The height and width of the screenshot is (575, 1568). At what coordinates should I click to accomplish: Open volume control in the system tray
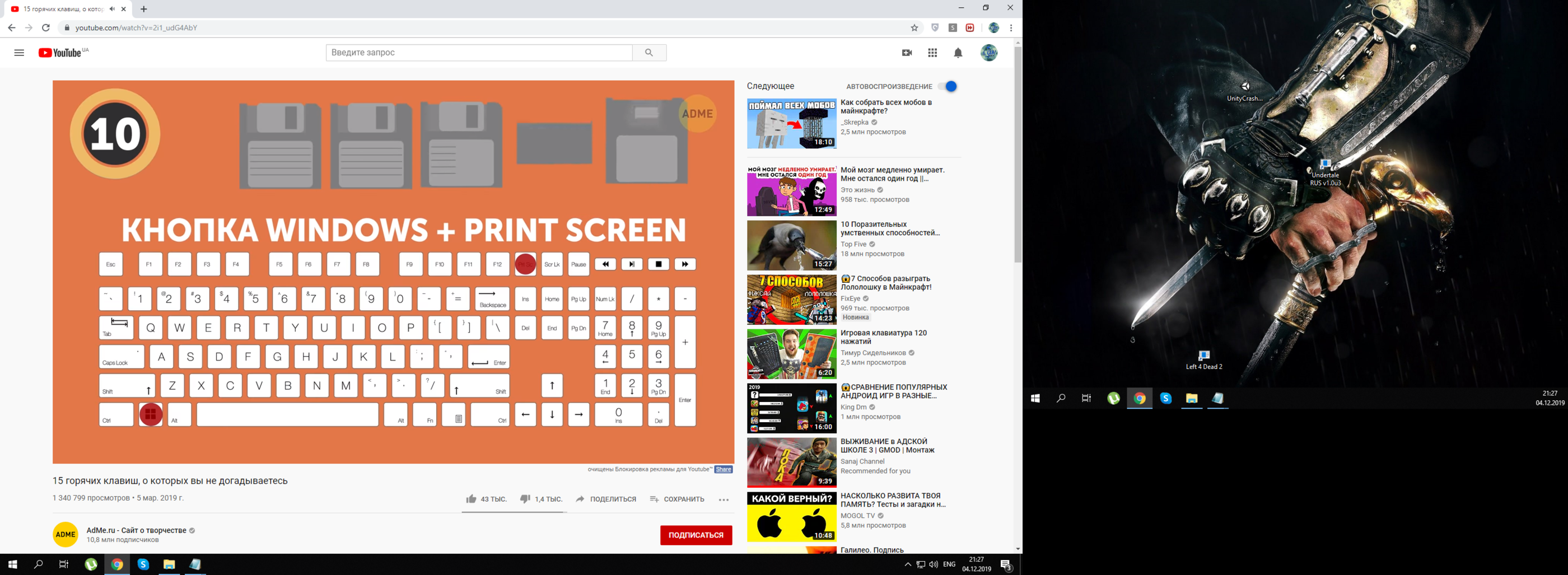pyautogui.click(x=934, y=565)
